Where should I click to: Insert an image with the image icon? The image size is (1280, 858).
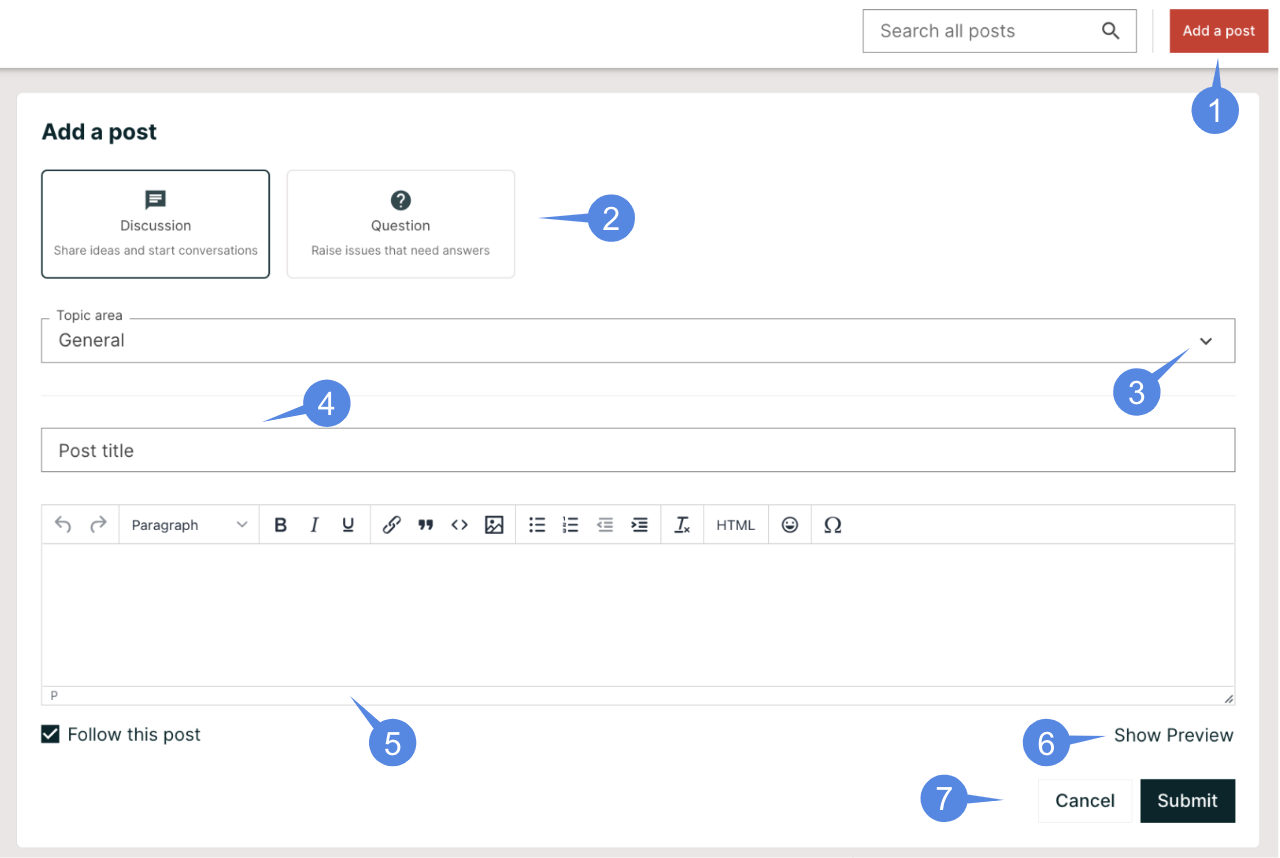[x=494, y=525]
